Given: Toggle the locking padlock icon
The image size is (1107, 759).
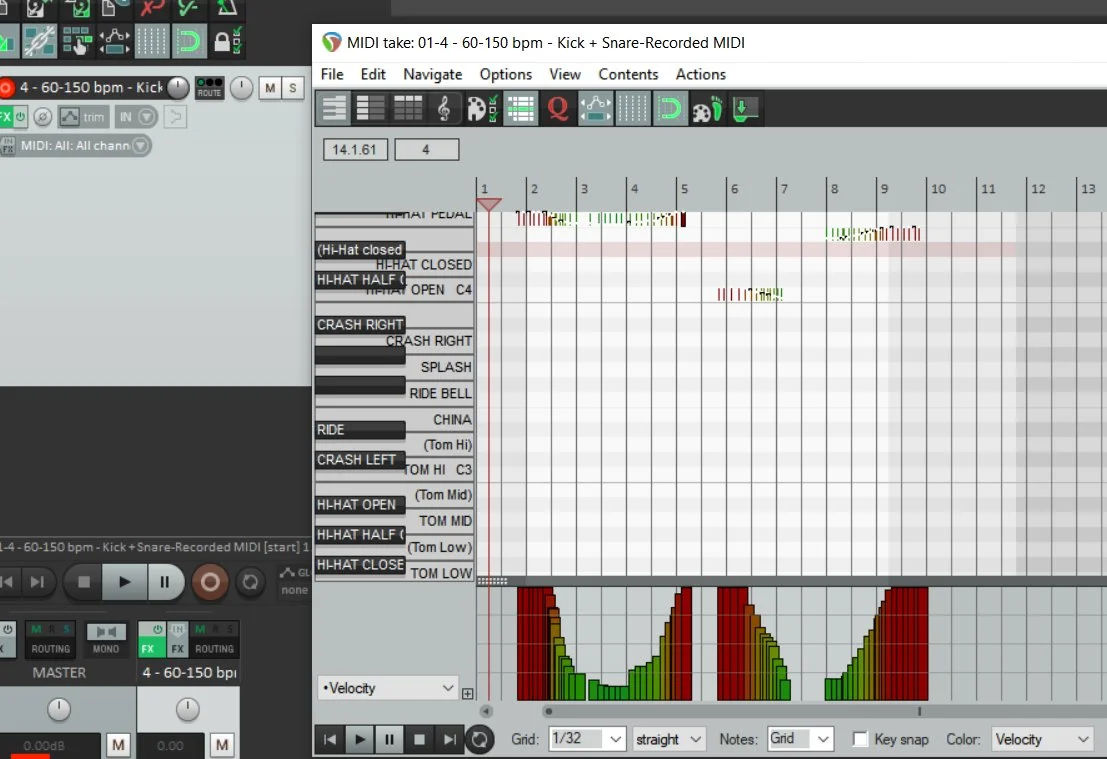Looking at the screenshot, I should tap(227, 41).
